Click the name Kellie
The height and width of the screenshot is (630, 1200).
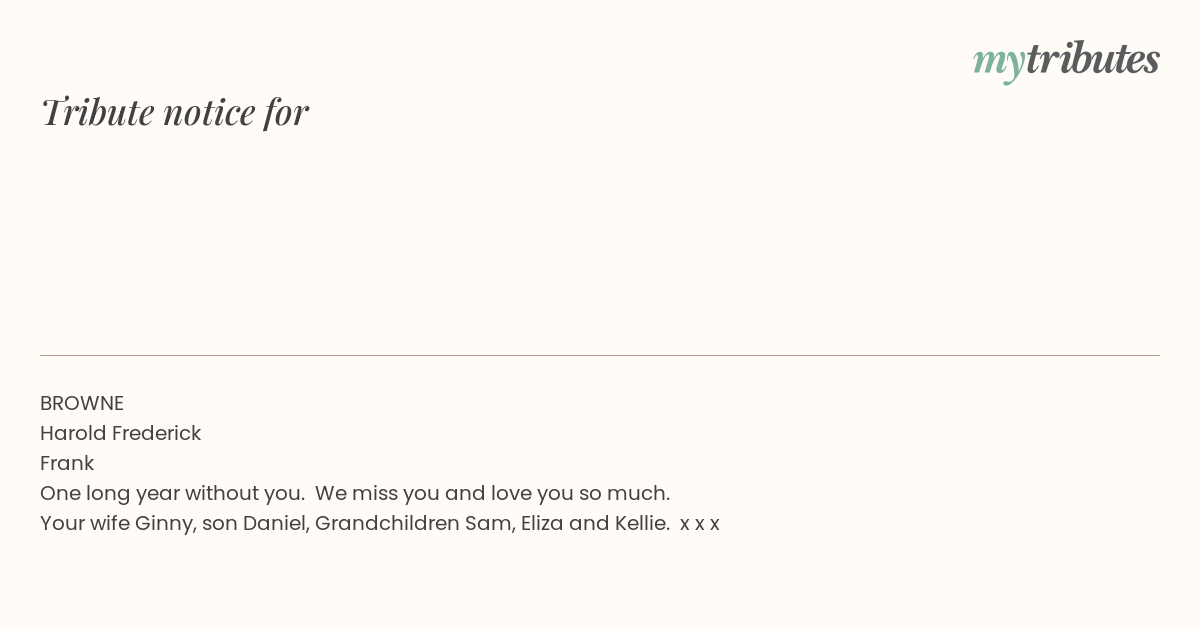(642, 523)
